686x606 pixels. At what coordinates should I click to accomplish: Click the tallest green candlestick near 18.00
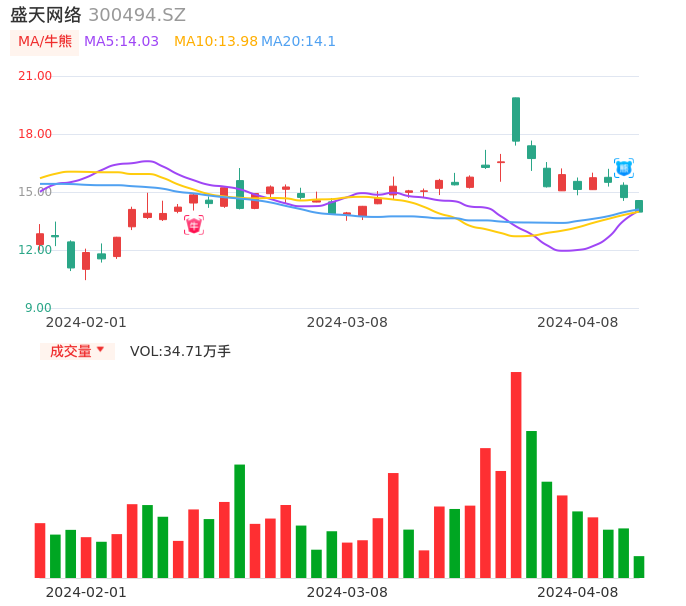click(x=516, y=119)
